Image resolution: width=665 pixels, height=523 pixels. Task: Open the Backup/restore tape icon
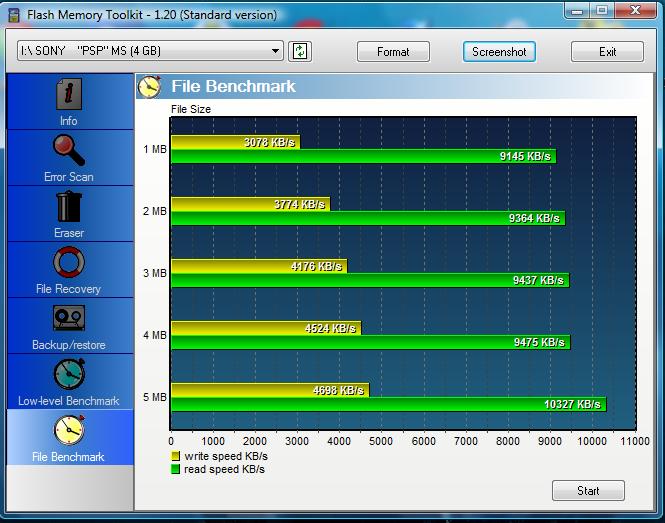coord(68,319)
